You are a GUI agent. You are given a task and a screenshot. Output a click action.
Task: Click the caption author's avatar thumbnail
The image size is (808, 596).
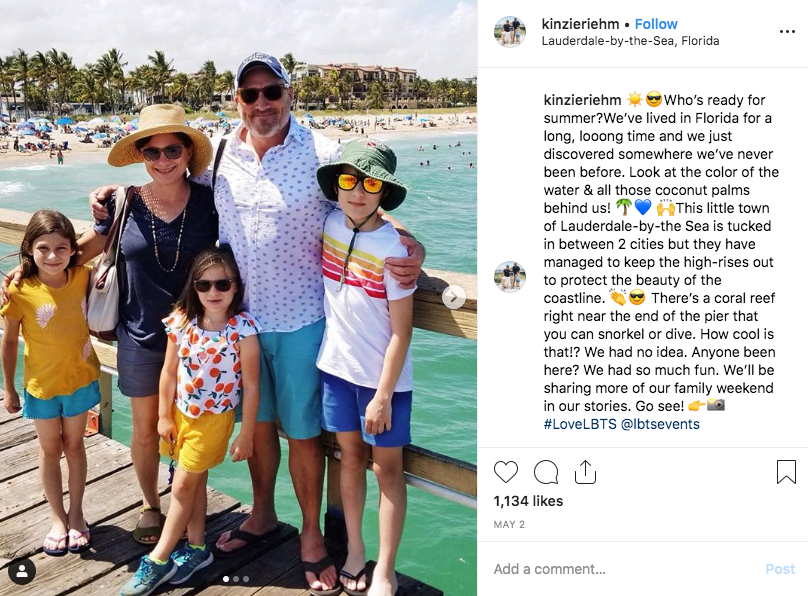coord(510,277)
